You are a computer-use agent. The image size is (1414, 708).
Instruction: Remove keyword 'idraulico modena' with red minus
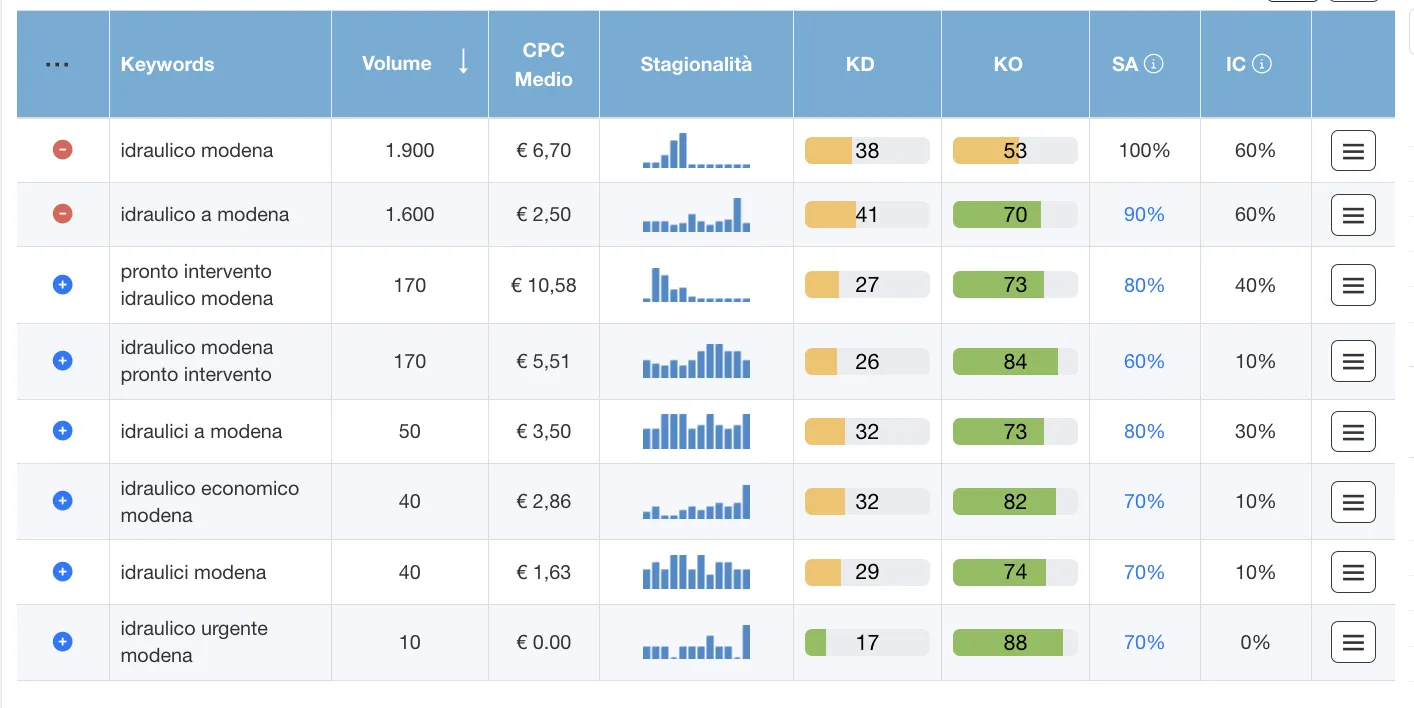click(62, 150)
